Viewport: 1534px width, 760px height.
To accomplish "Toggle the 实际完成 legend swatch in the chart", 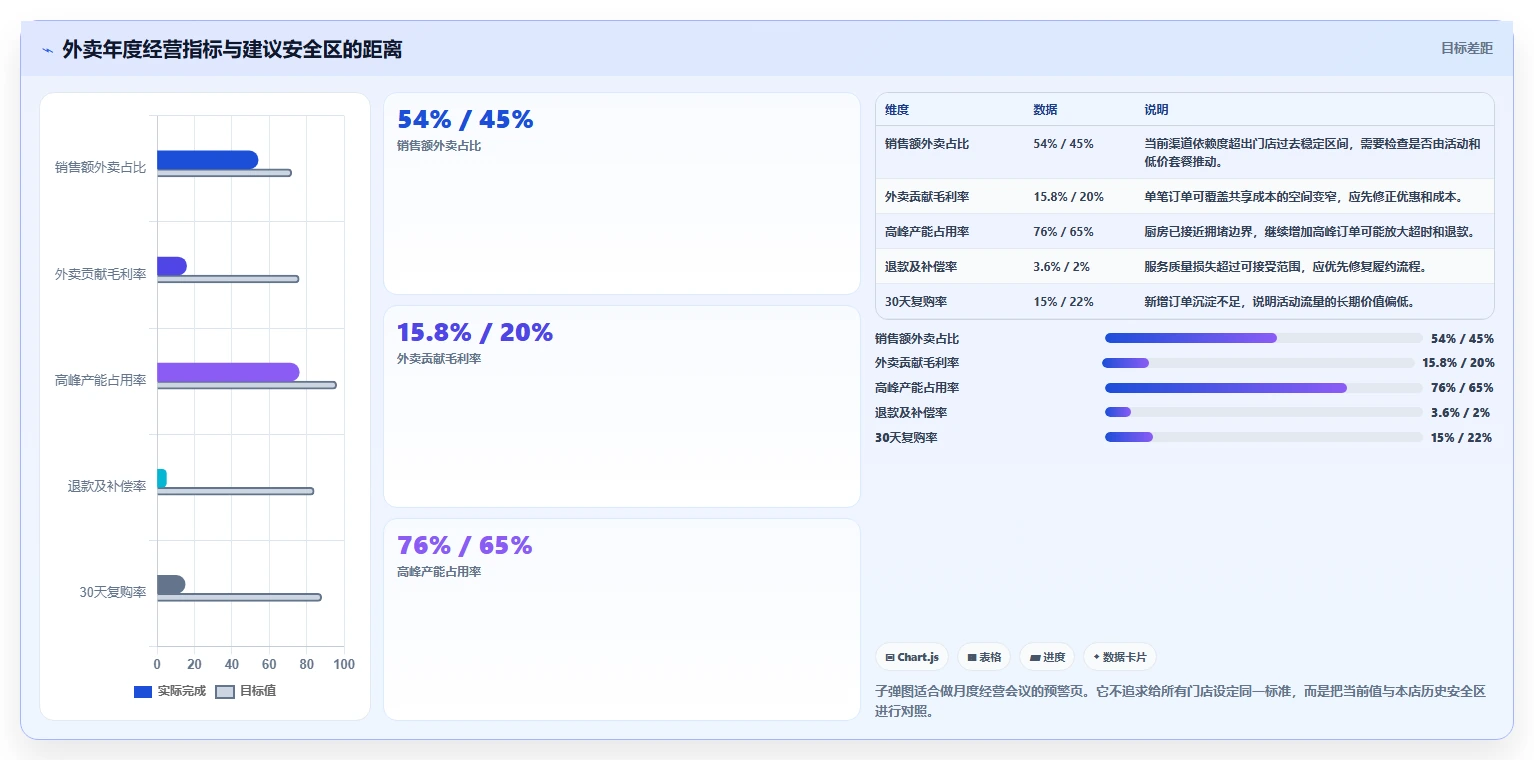I will (x=143, y=691).
